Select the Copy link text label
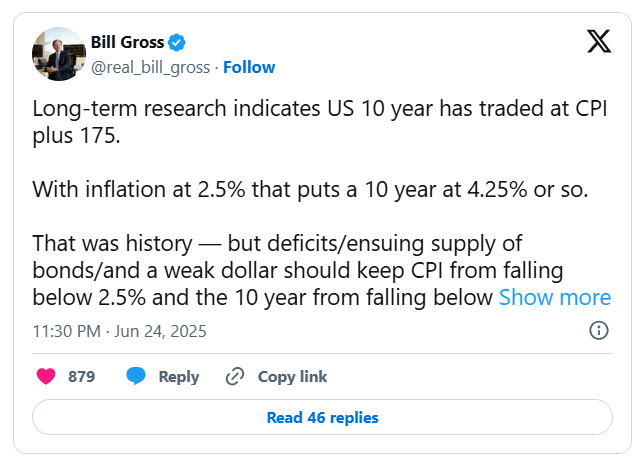Image resolution: width=642 pixels, height=456 pixels. (x=292, y=377)
